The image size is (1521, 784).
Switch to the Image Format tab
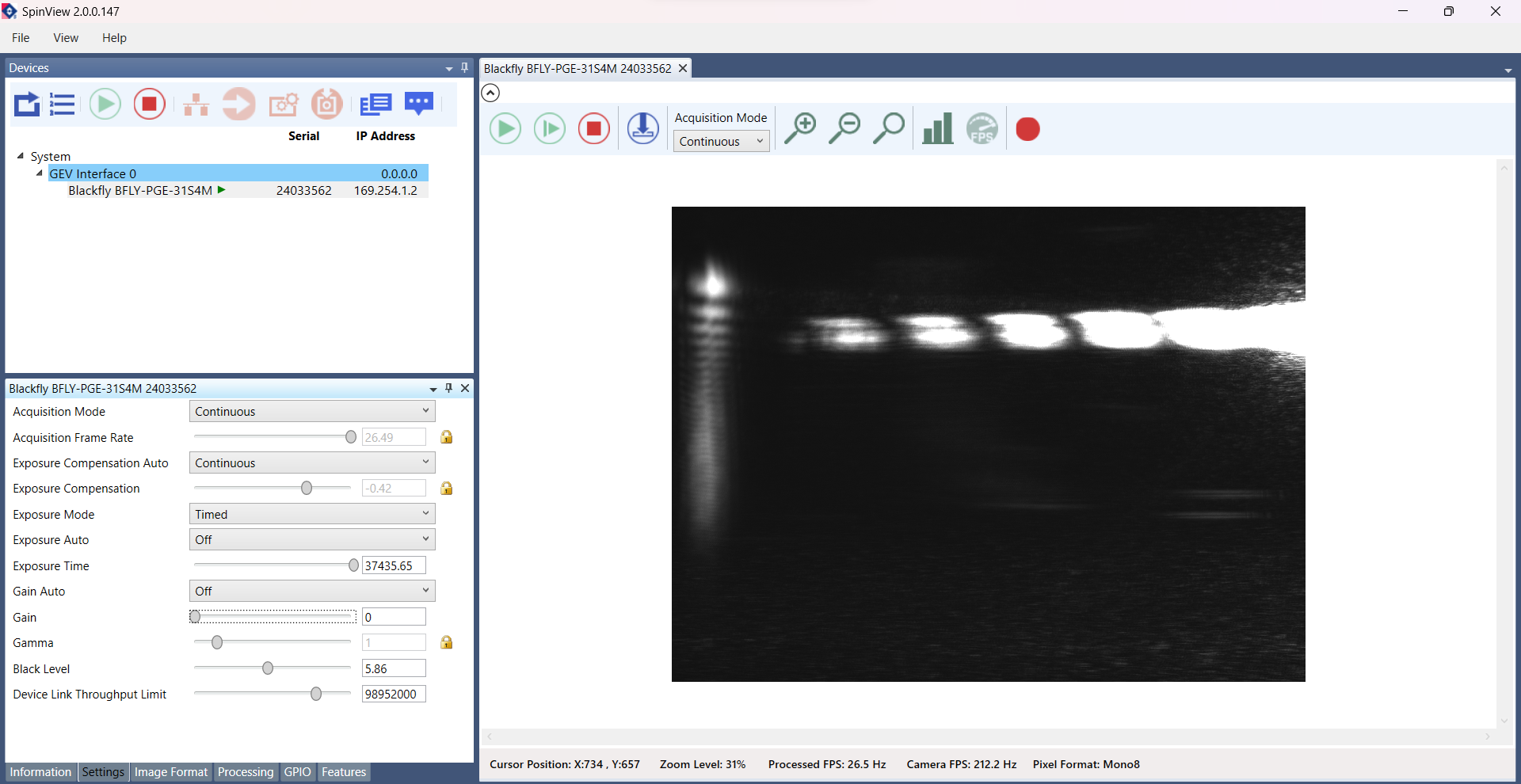[170, 772]
